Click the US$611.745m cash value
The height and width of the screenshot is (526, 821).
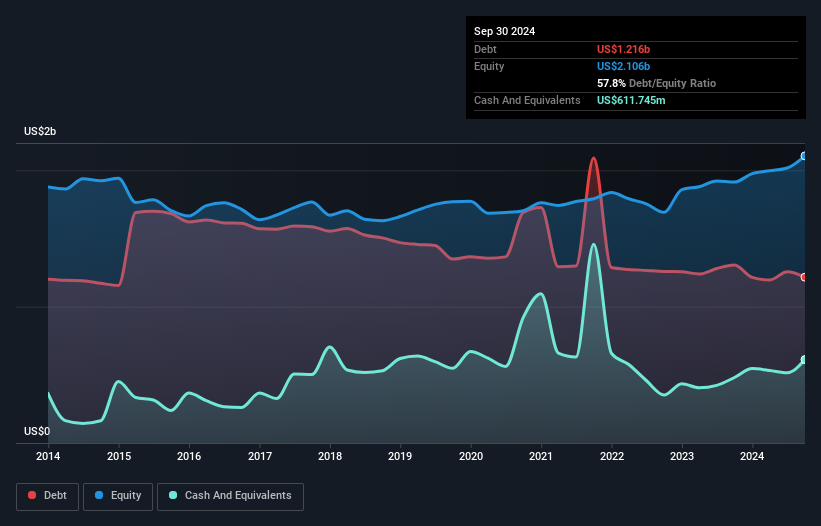631,100
